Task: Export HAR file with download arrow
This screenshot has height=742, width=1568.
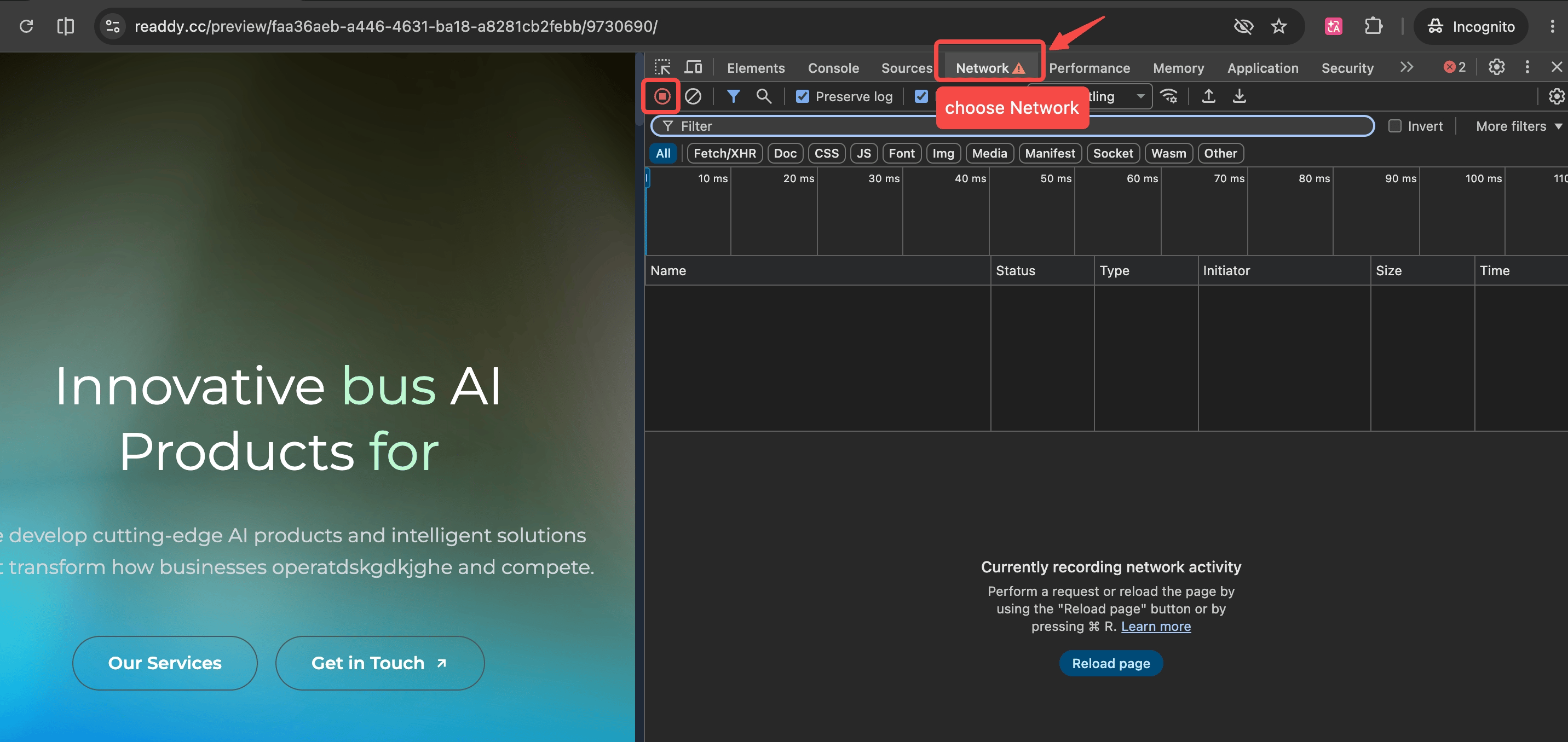Action: pyautogui.click(x=1240, y=96)
